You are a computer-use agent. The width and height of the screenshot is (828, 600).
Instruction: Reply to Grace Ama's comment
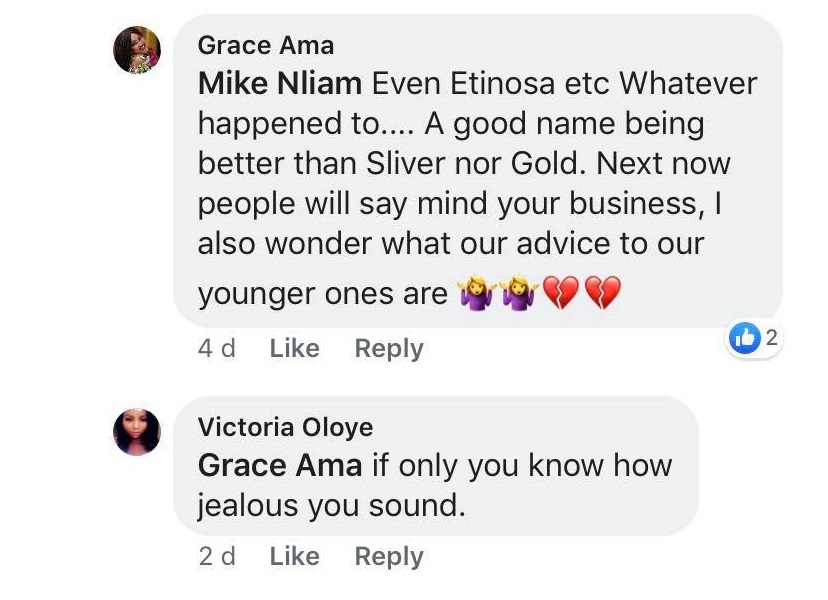(x=389, y=348)
